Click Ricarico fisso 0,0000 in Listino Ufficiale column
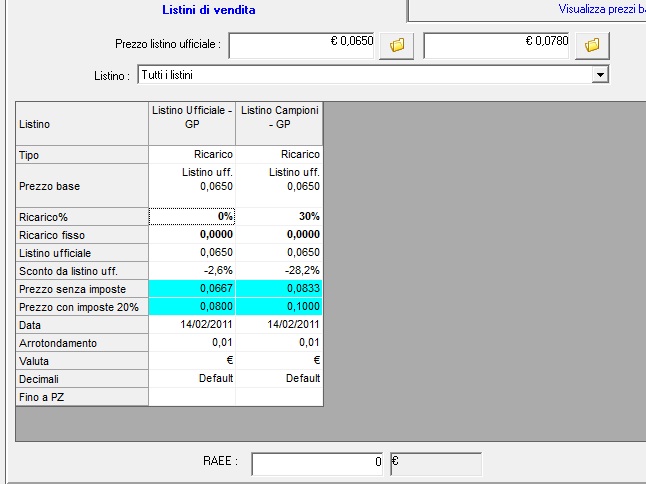Image resolution: width=646 pixels, height=484 pixels. [192, 234]
